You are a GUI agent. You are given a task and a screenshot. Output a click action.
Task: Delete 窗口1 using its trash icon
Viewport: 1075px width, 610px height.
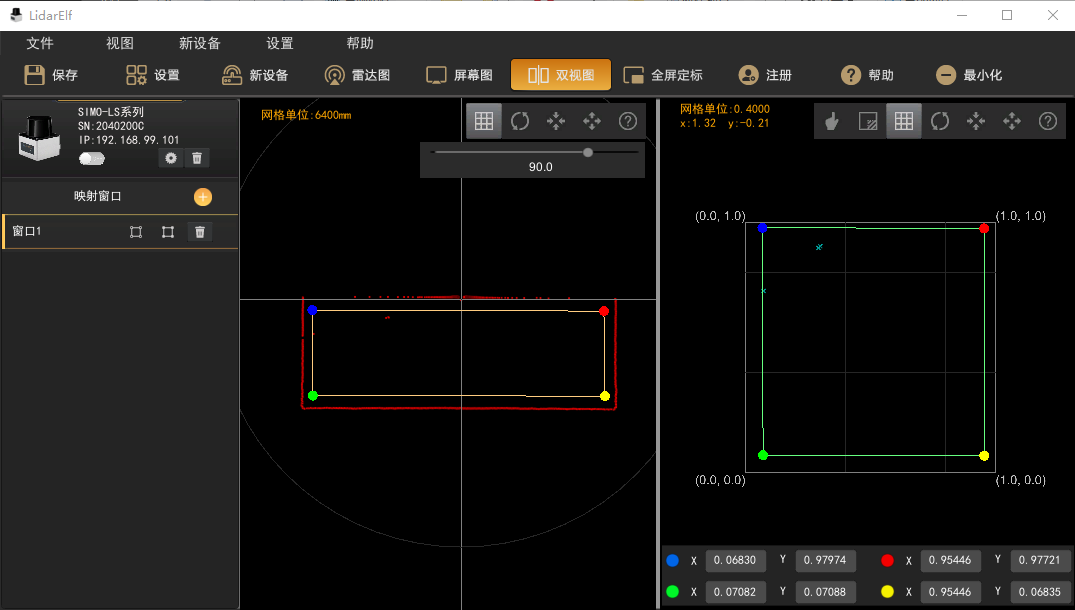(x=200, y=232)
